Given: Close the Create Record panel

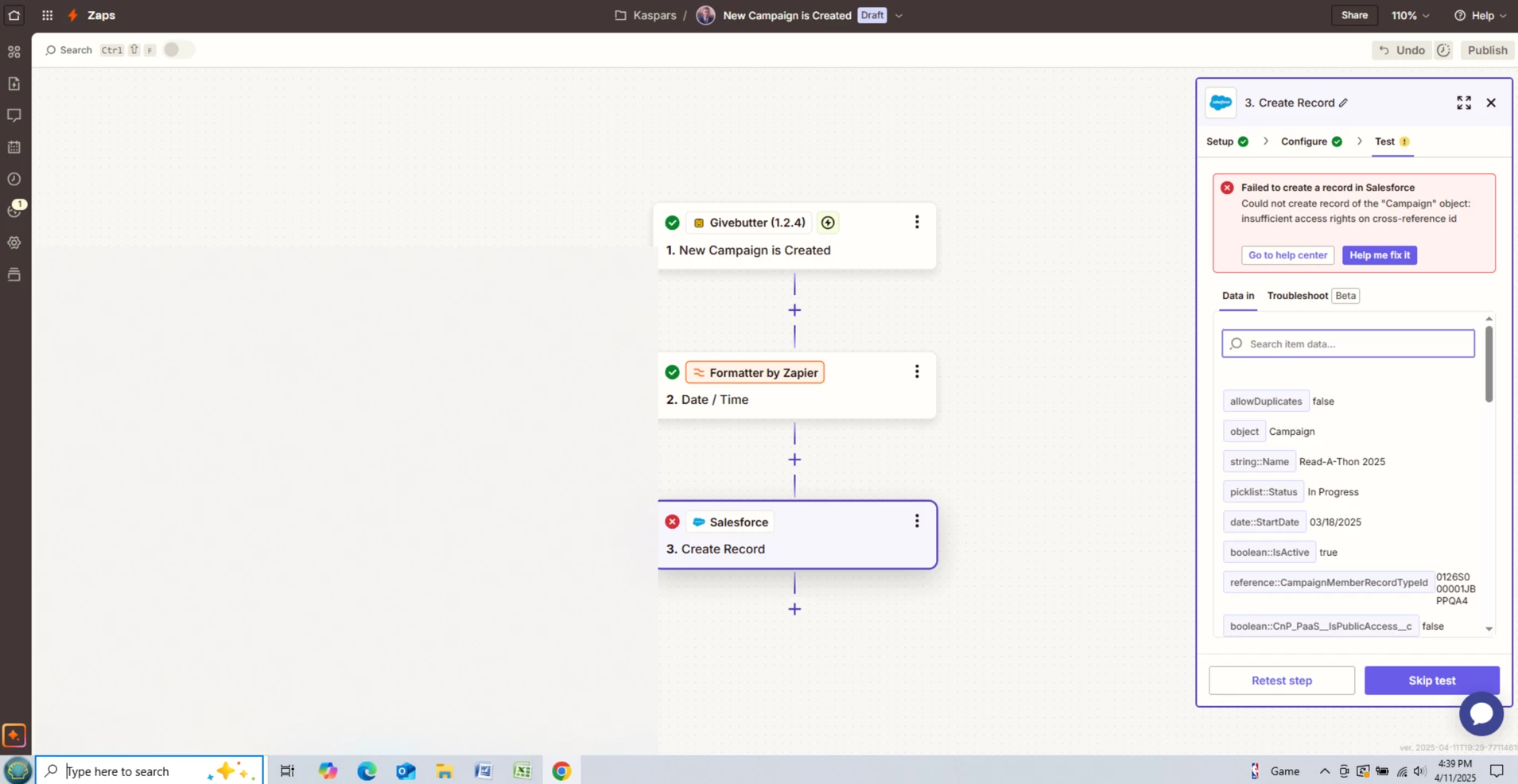Looking at the screenshot, I should click(x=1491, y=103).
